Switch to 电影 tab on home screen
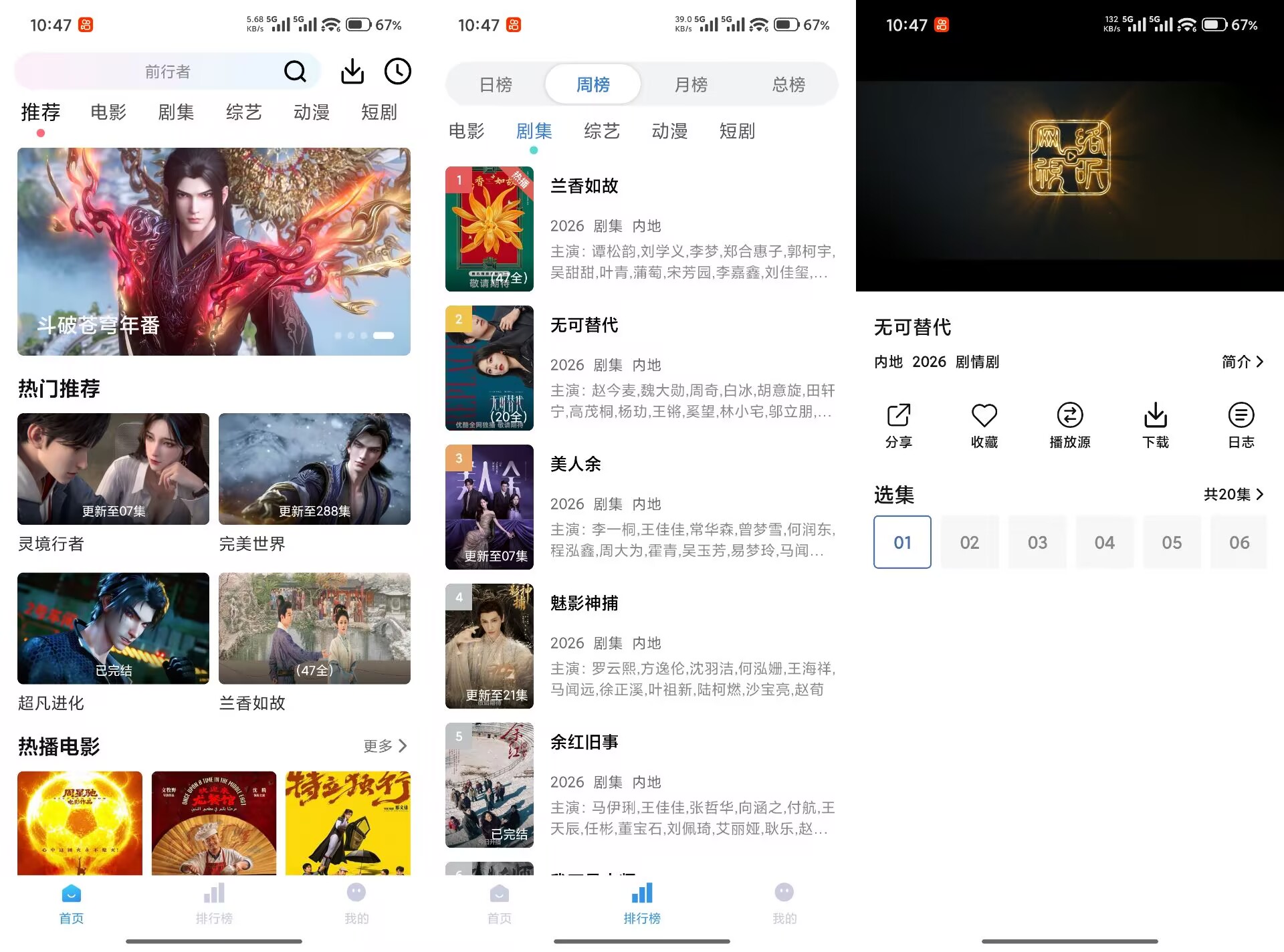The width and height of the screenshot is (1284, 952). tap(108, 112)
